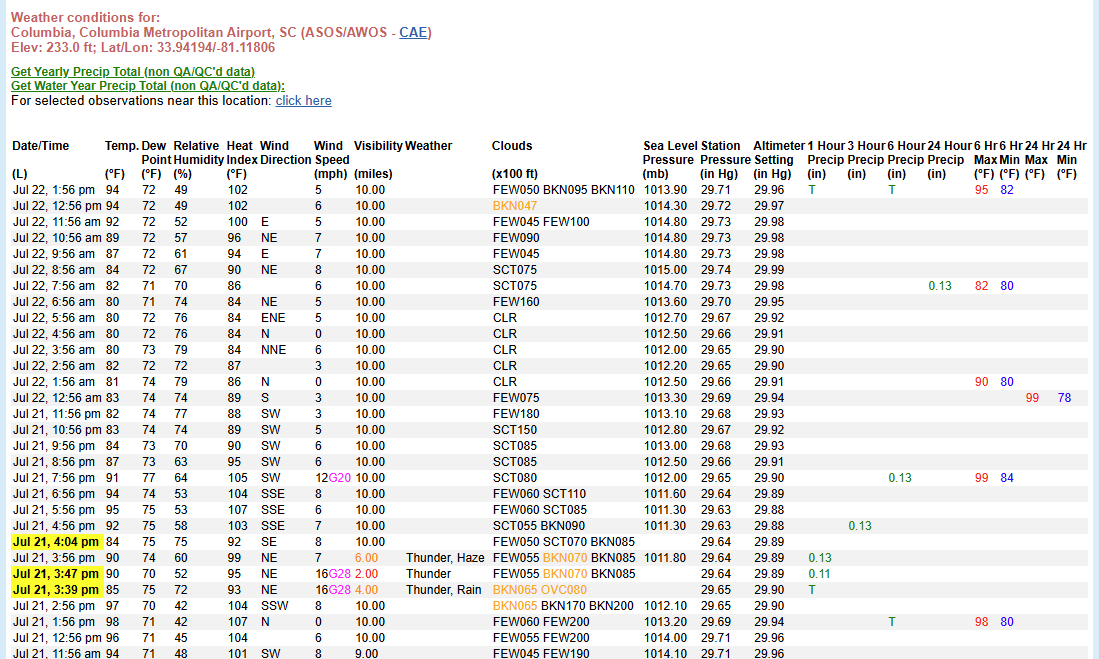
Task: Select 'NNE' wind direction at 3:56 am
Action: click(273, 350)
